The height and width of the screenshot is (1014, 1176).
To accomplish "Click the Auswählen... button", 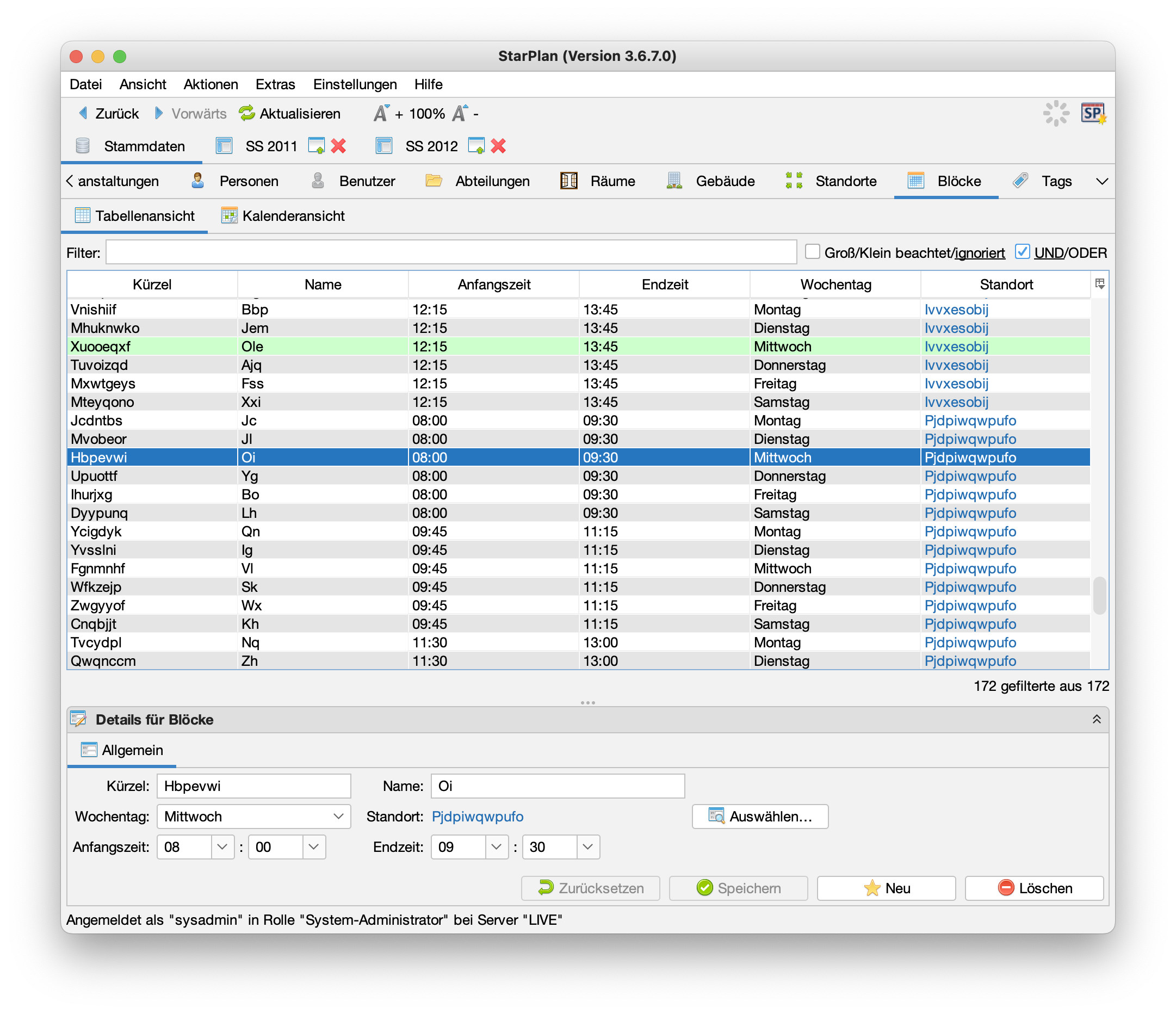I will [760, 817].
